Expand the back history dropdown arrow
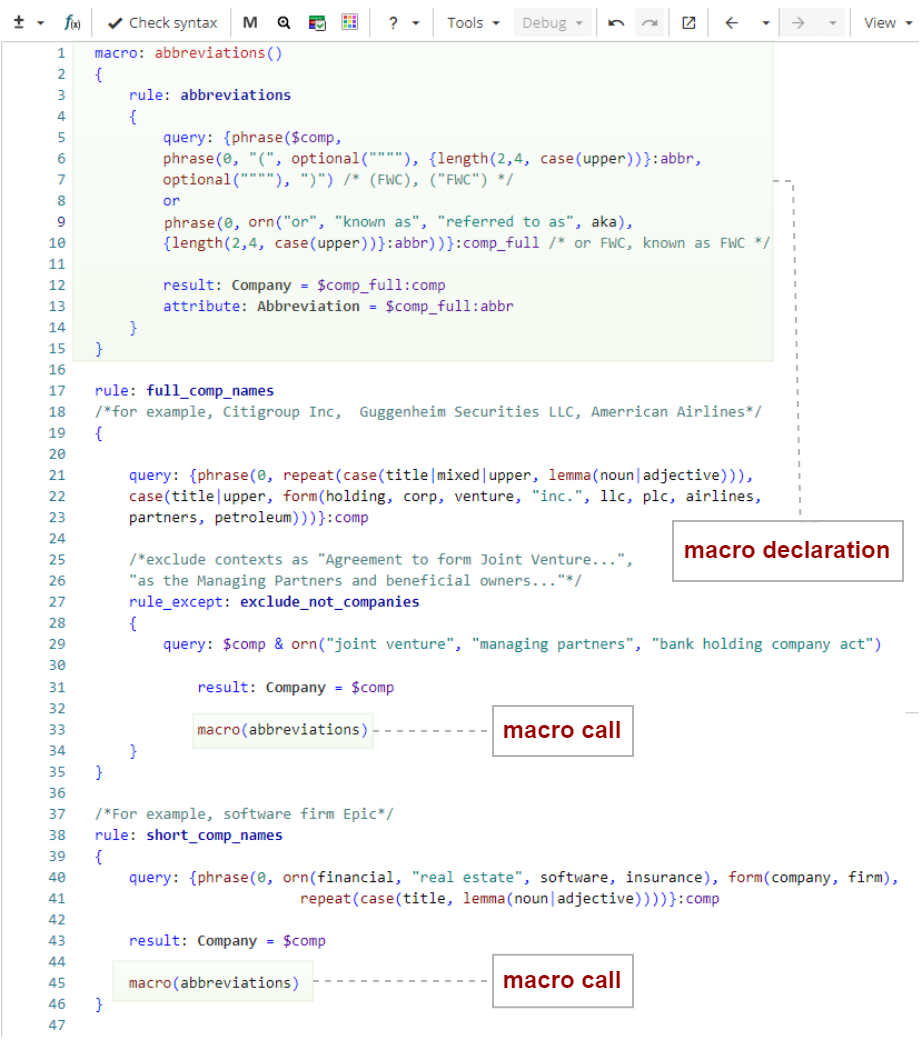This screenshot has width=924, height=1040. click(765, 22)
